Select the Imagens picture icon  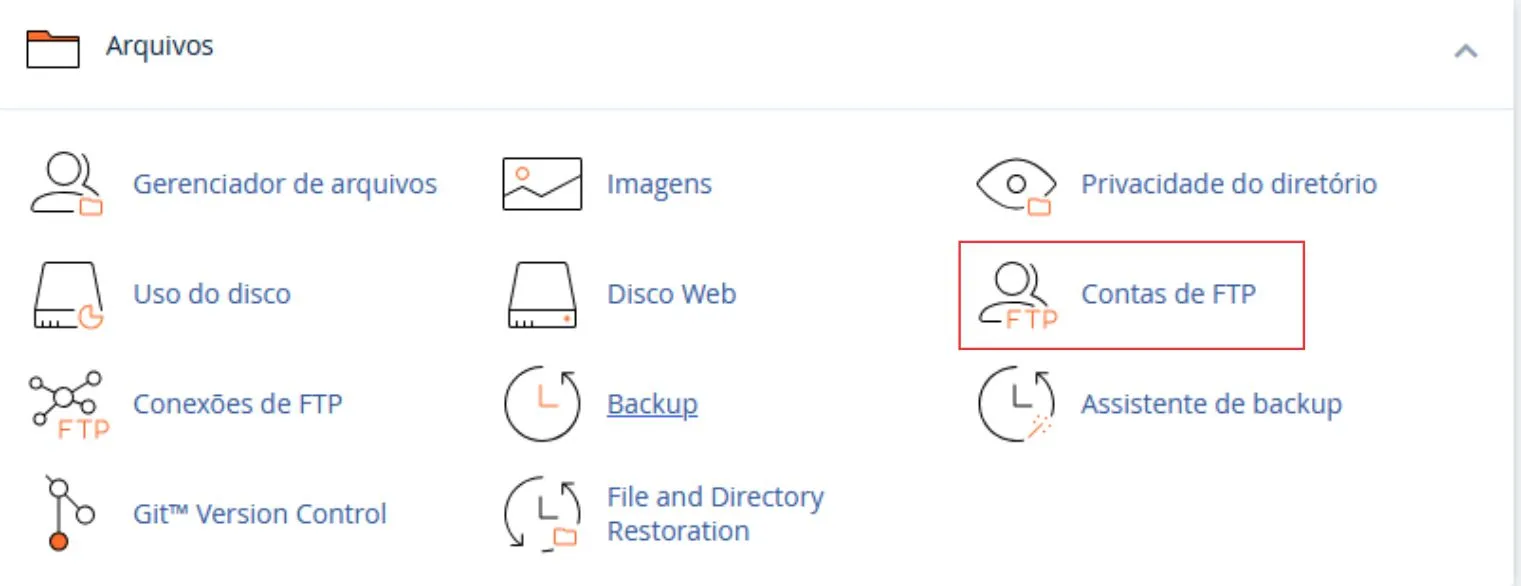pyautogui.click(x=541, y=184)
